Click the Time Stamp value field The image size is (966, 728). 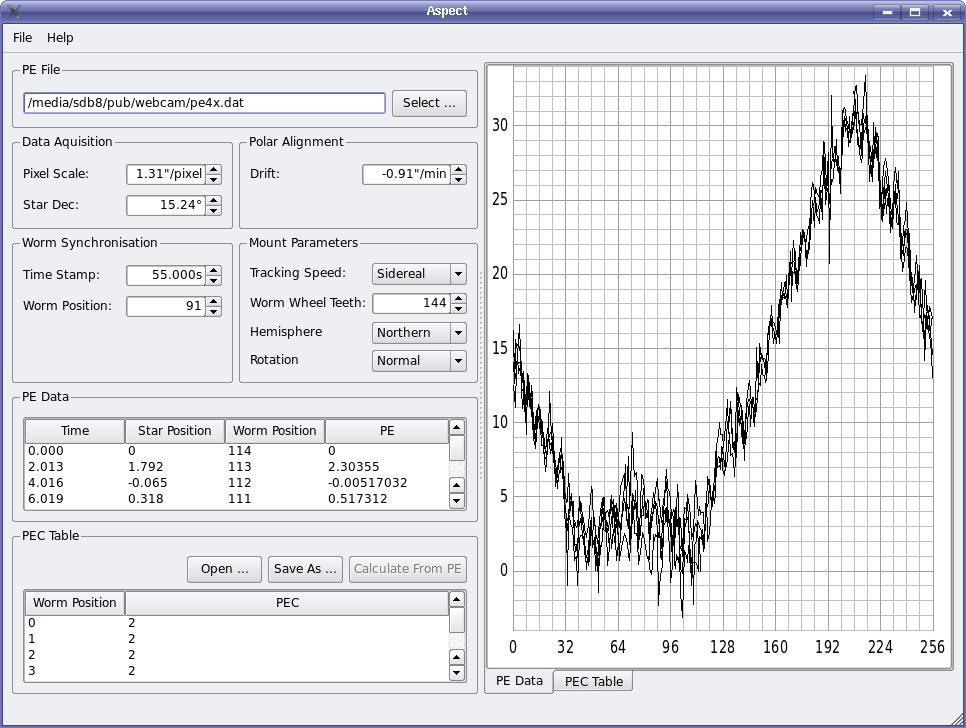click(x=166, y=275)
